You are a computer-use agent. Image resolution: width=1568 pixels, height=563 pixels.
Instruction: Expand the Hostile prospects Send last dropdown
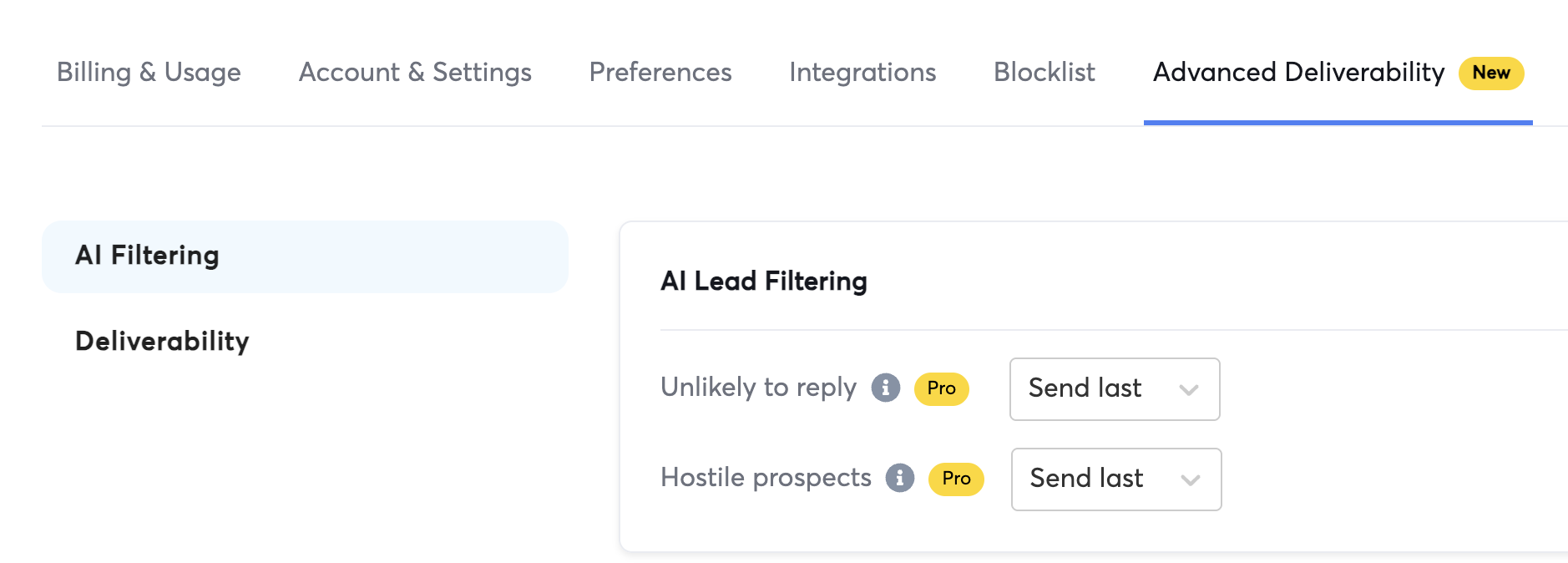(x=1115, y=479)
